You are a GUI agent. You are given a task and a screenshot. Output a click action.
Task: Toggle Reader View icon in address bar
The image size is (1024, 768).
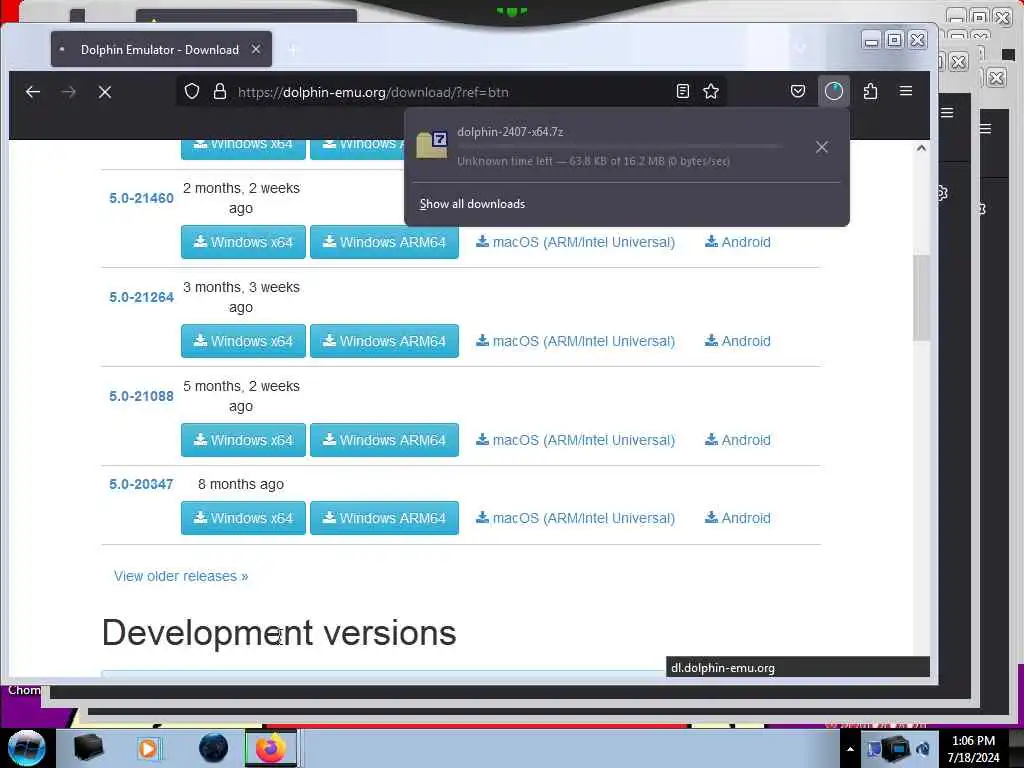pyautogui.click(x=682, y=91)
